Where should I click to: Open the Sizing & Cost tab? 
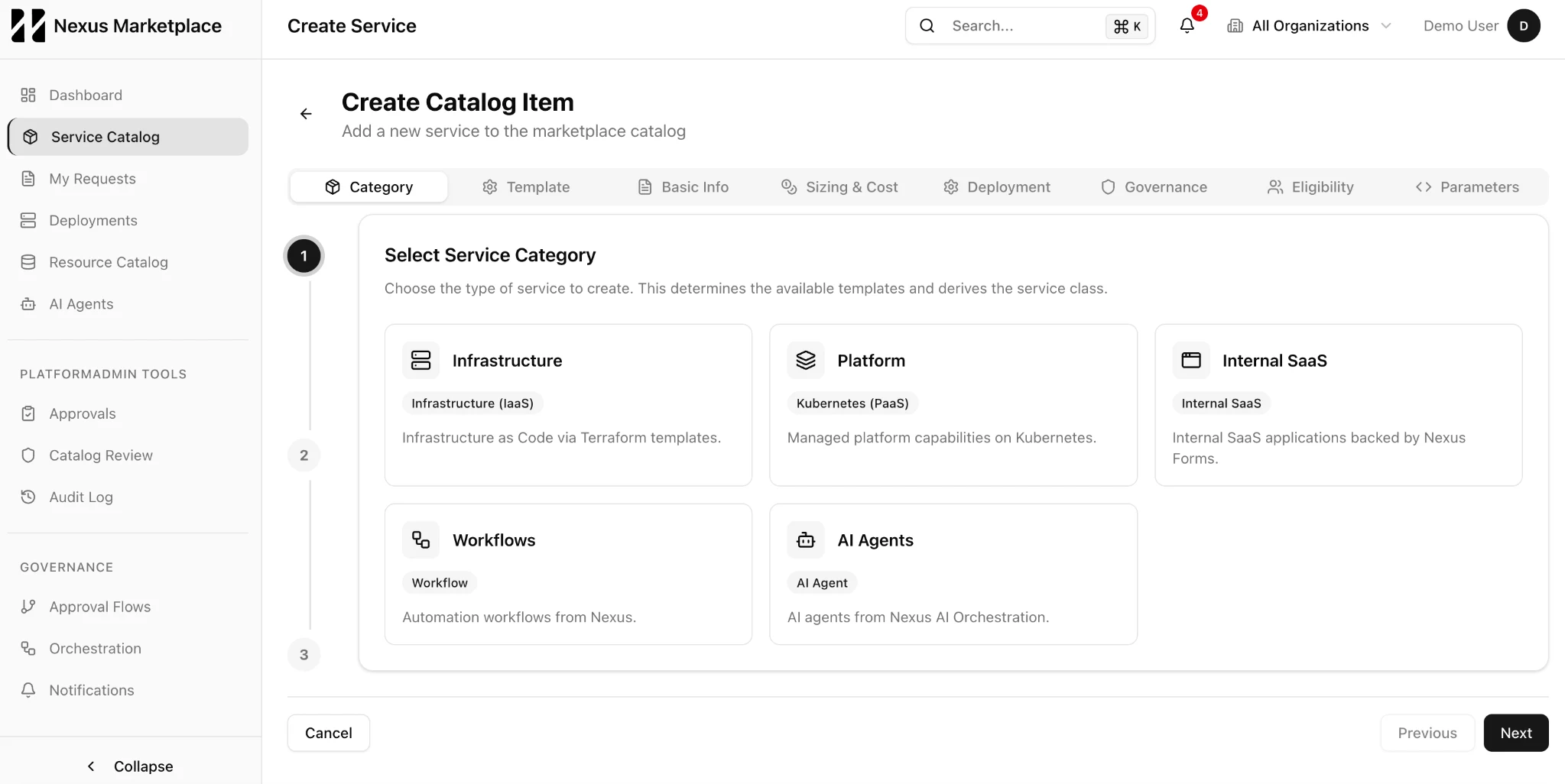839,187
